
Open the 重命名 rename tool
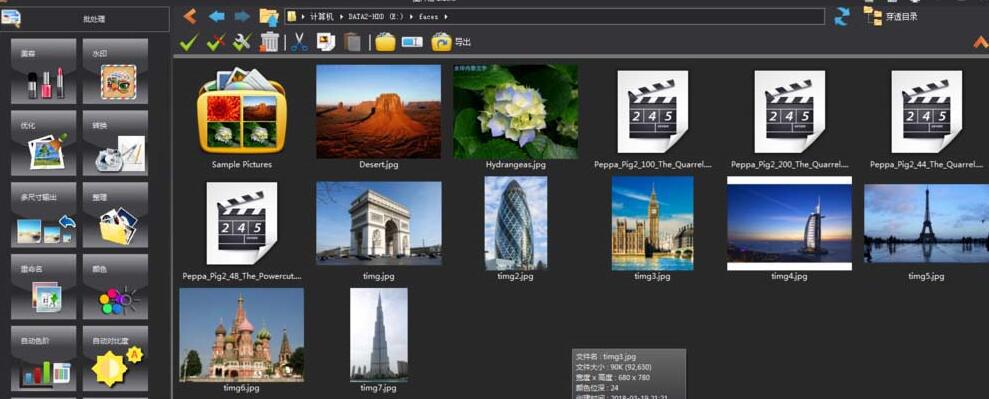44,287
